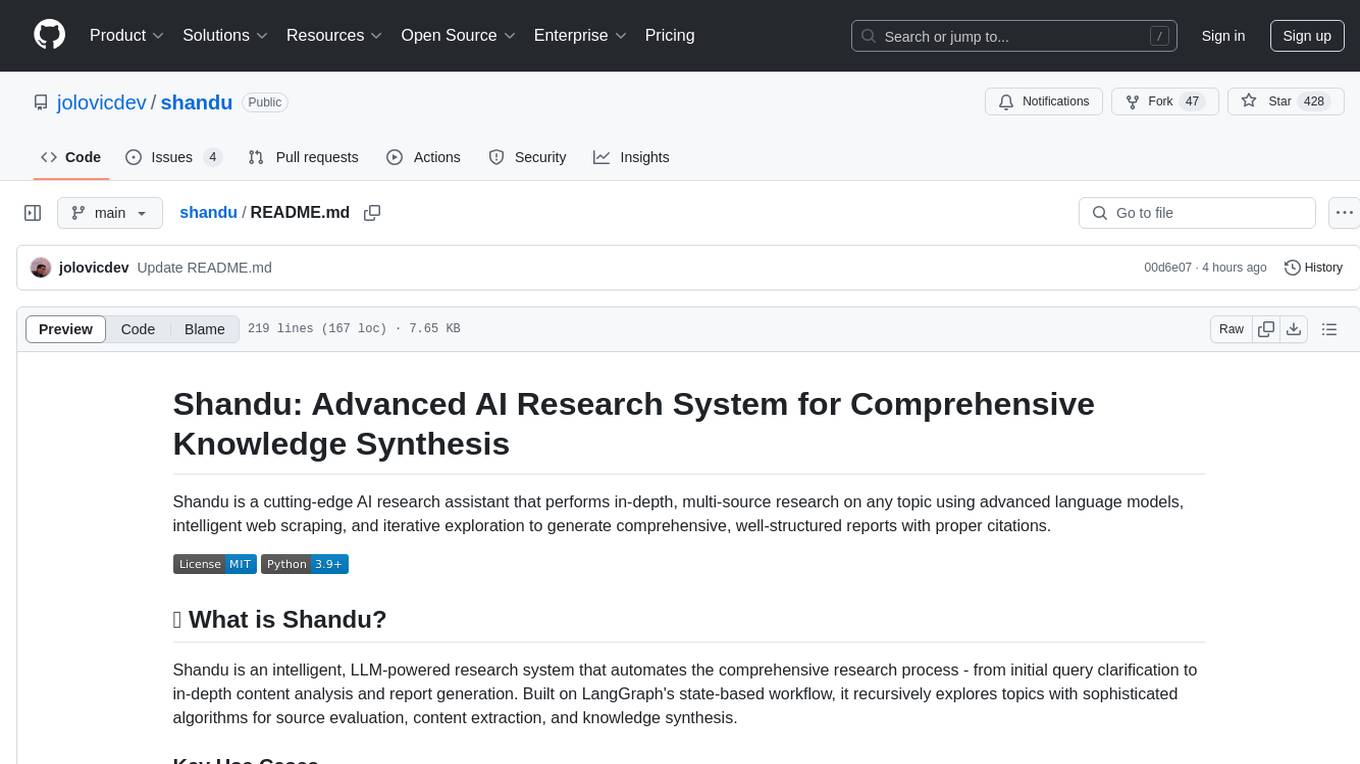Click the Python 3.9+ badge
The width and height of the screenshot is (1360, 764).
click(305, 564)
